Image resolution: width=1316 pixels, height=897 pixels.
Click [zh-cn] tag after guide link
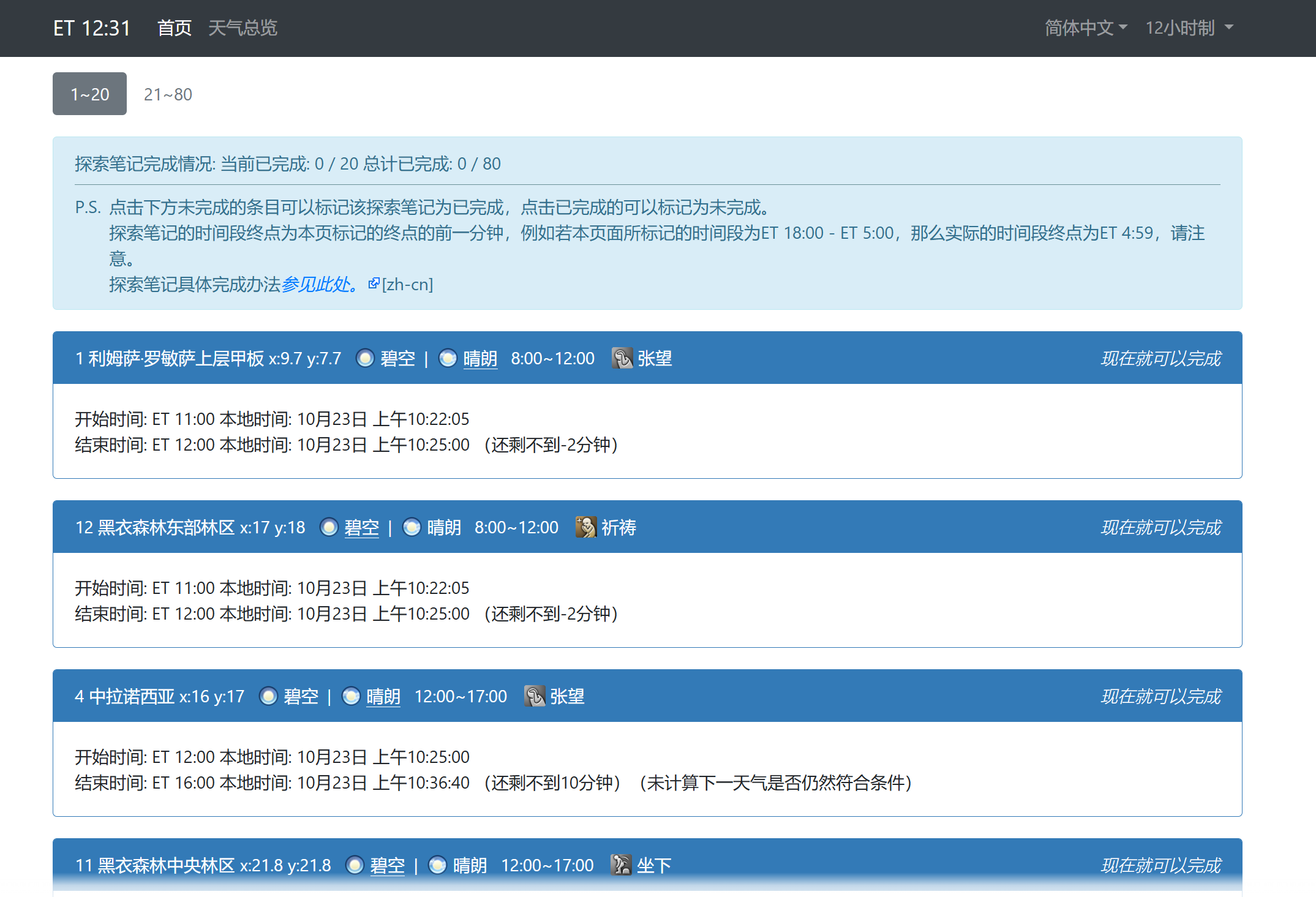[407, 284]
